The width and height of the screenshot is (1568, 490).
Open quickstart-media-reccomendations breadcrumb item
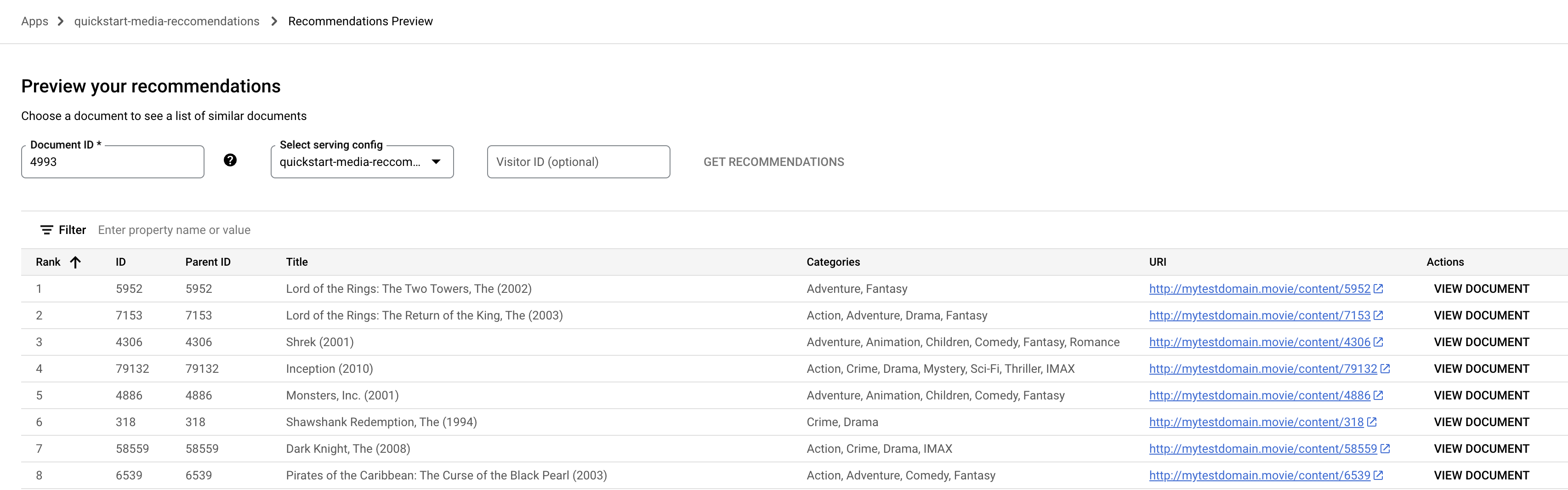167,21
